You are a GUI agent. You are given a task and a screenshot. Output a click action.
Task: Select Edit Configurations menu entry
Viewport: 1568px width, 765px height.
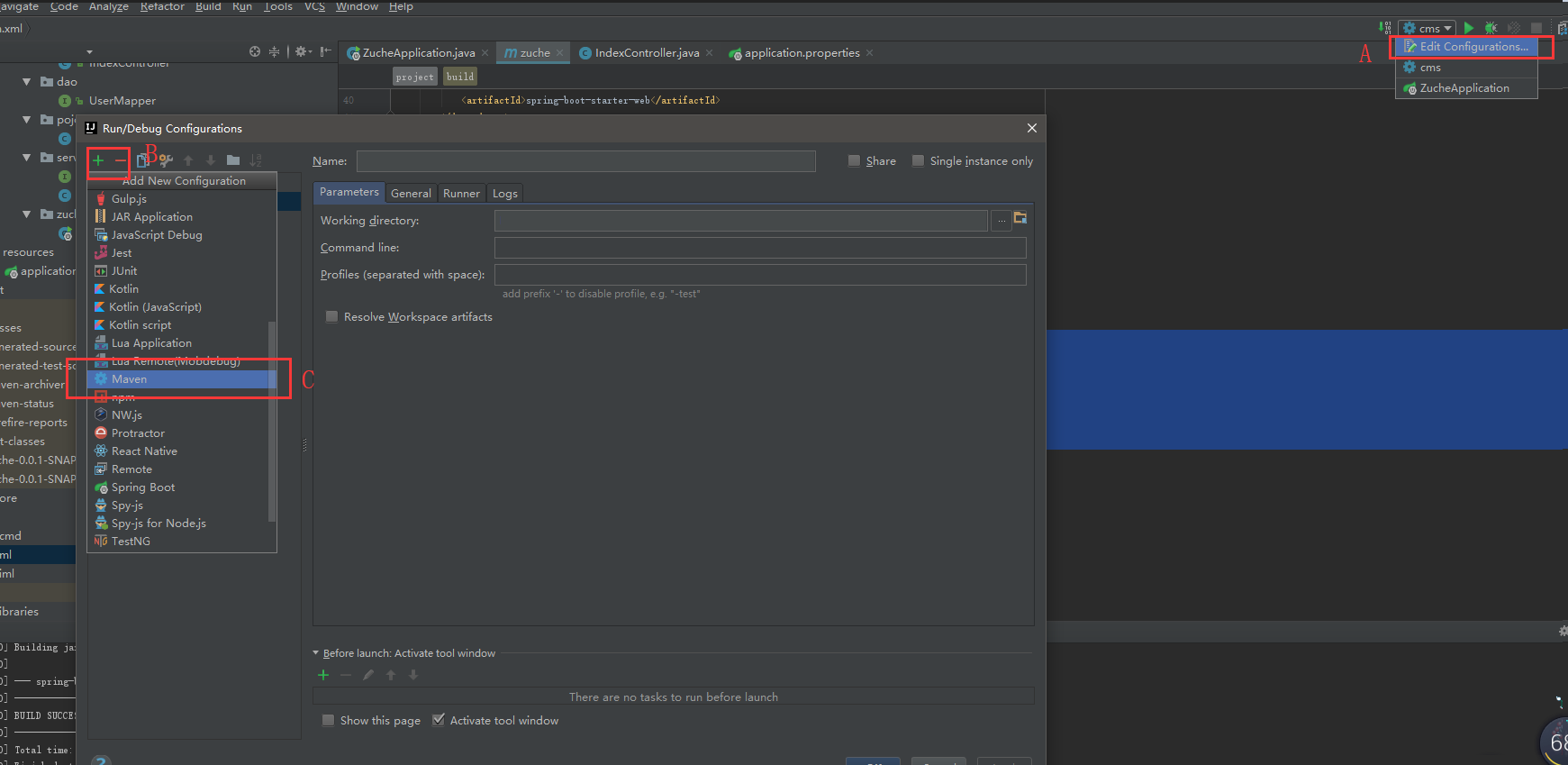tap(1465, 47)
